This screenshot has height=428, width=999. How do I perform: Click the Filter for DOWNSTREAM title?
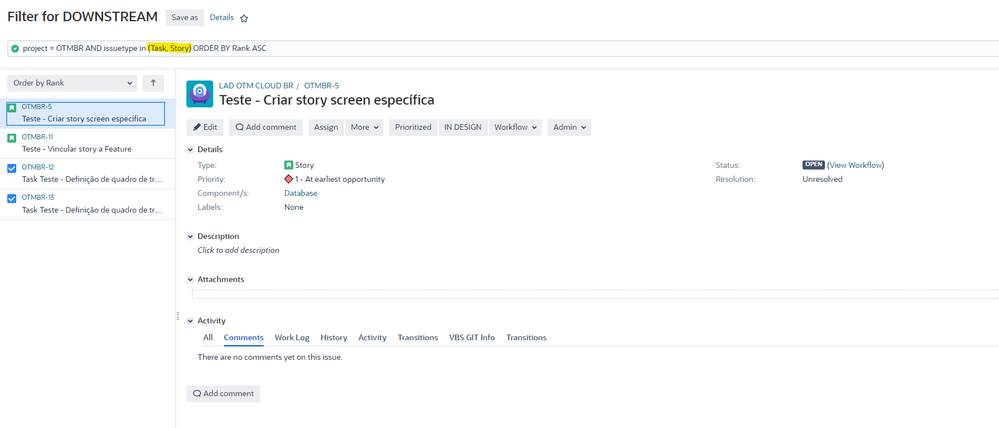(x=82, y=17)
